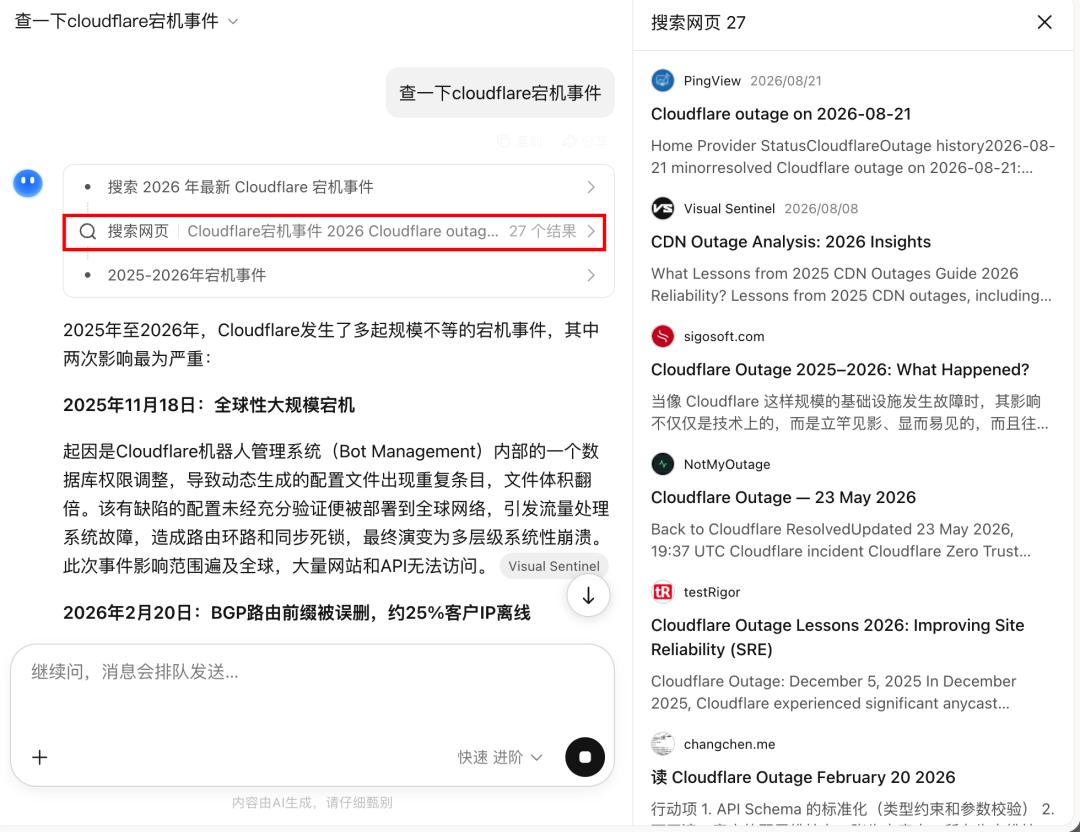Expand the 搜索网页 27 个结果 row
This screenshot has width=1080, height=832.
(x=334, y=231)
